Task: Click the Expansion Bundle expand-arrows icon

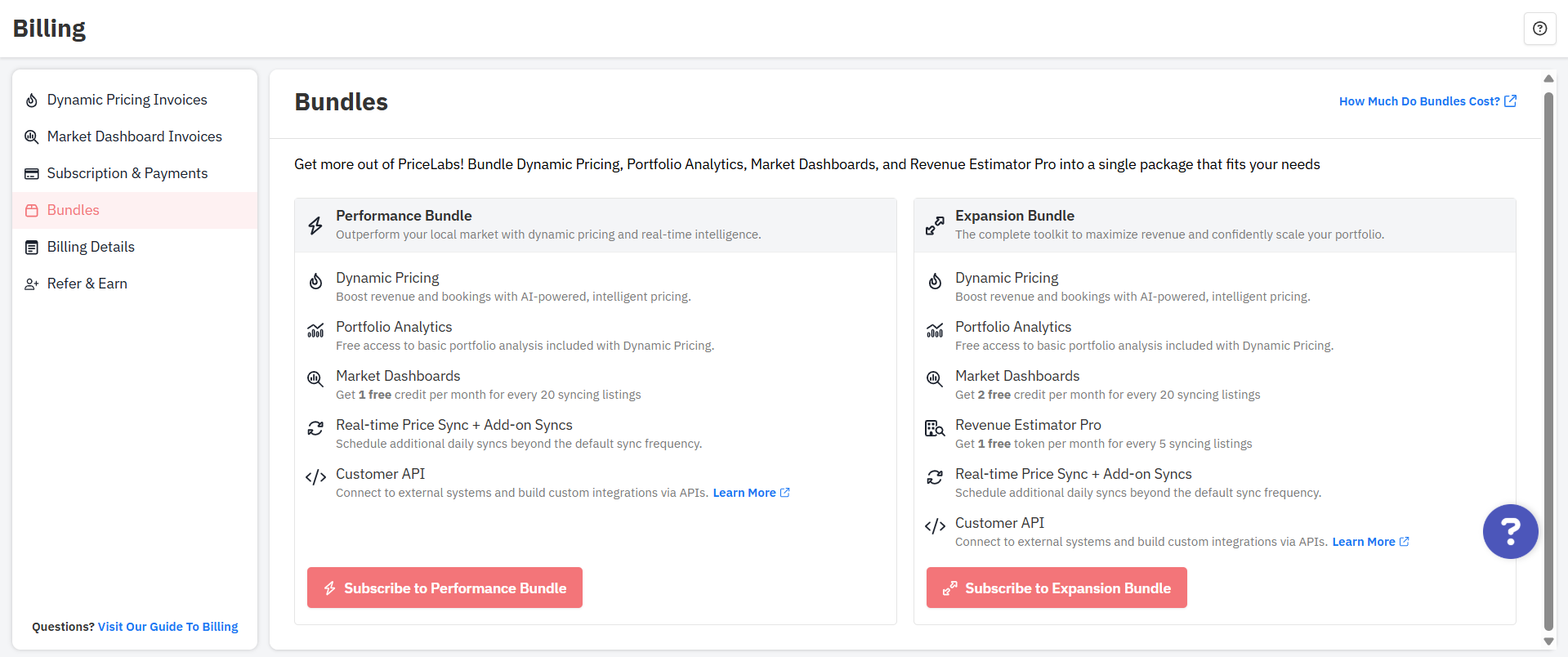Action: point(935,226)
